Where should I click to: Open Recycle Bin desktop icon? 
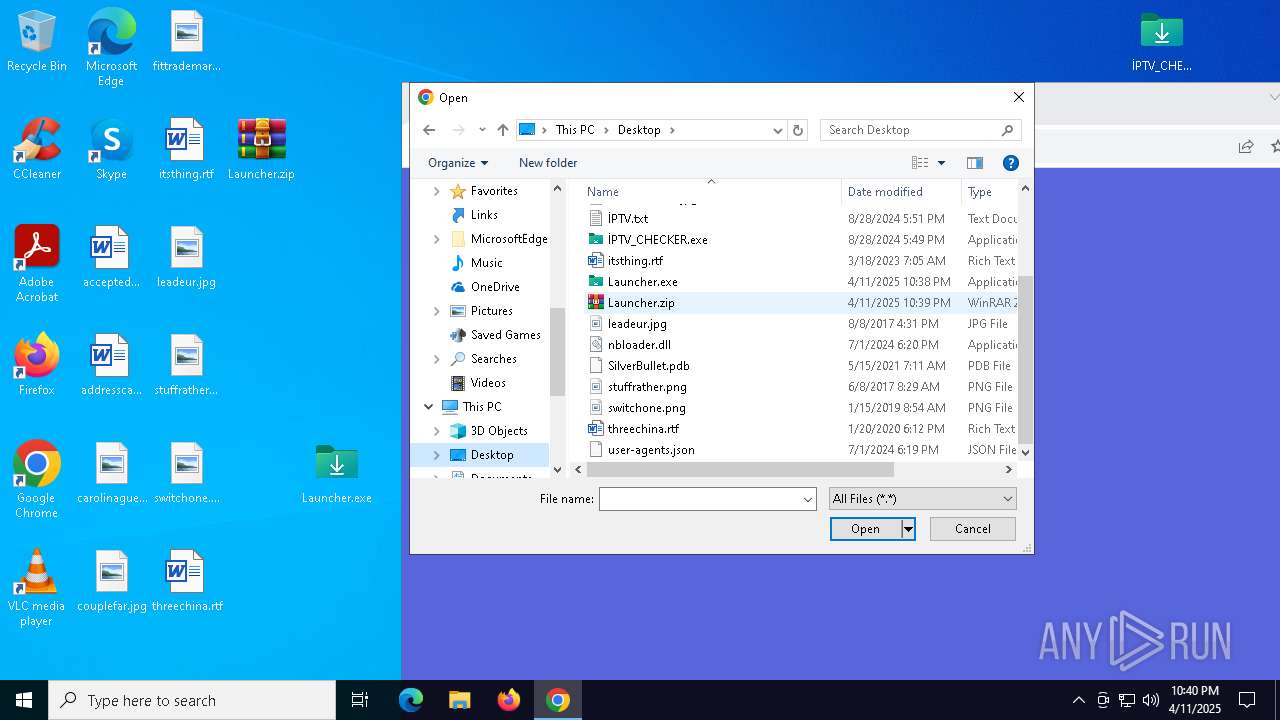click(36, 42)
